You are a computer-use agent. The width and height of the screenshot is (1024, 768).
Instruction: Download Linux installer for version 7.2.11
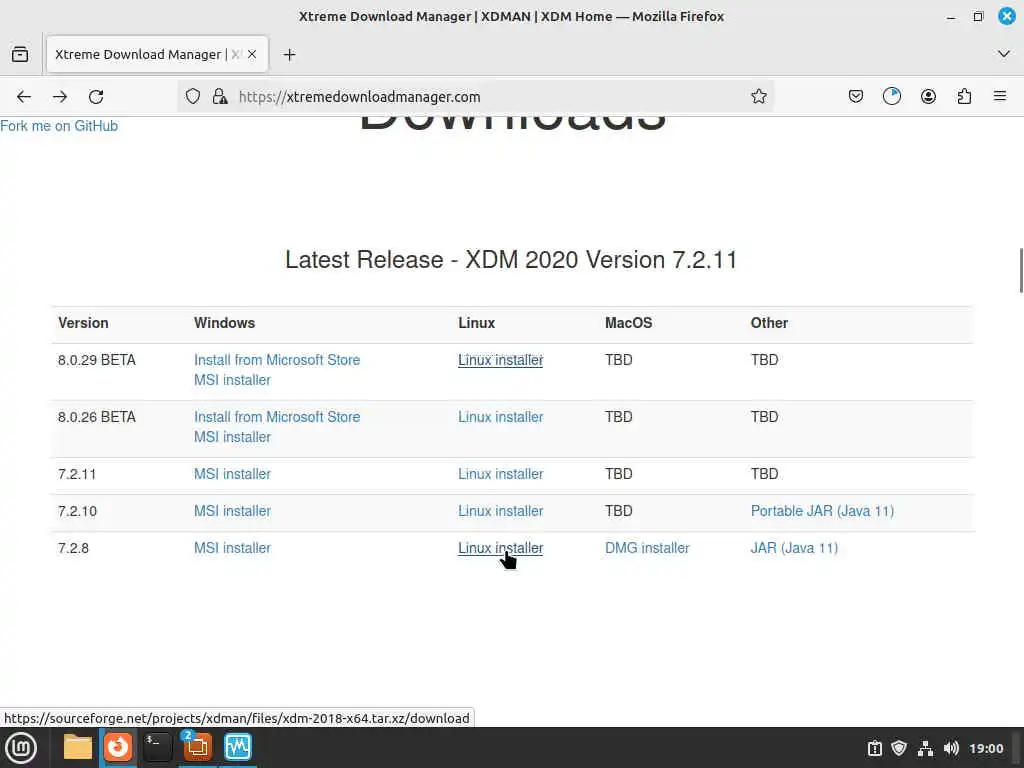[x=500, y=474]
